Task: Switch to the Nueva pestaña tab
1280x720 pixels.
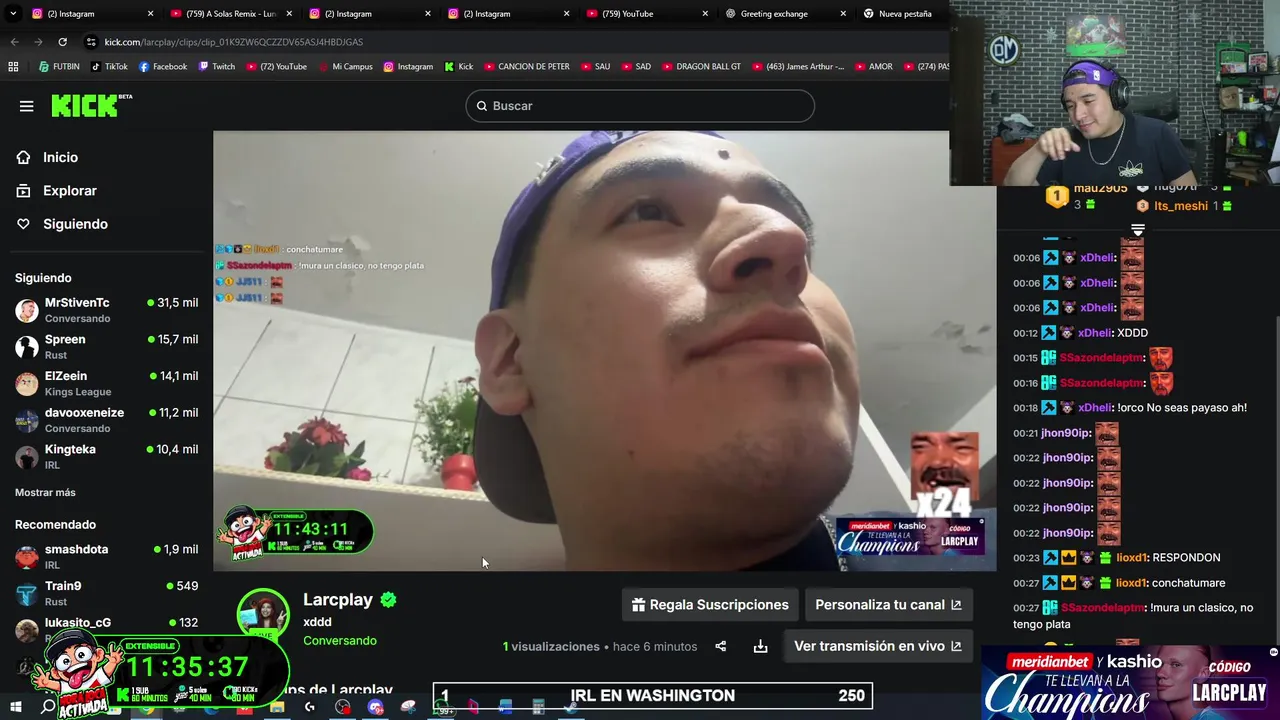Action: point(900,14)
